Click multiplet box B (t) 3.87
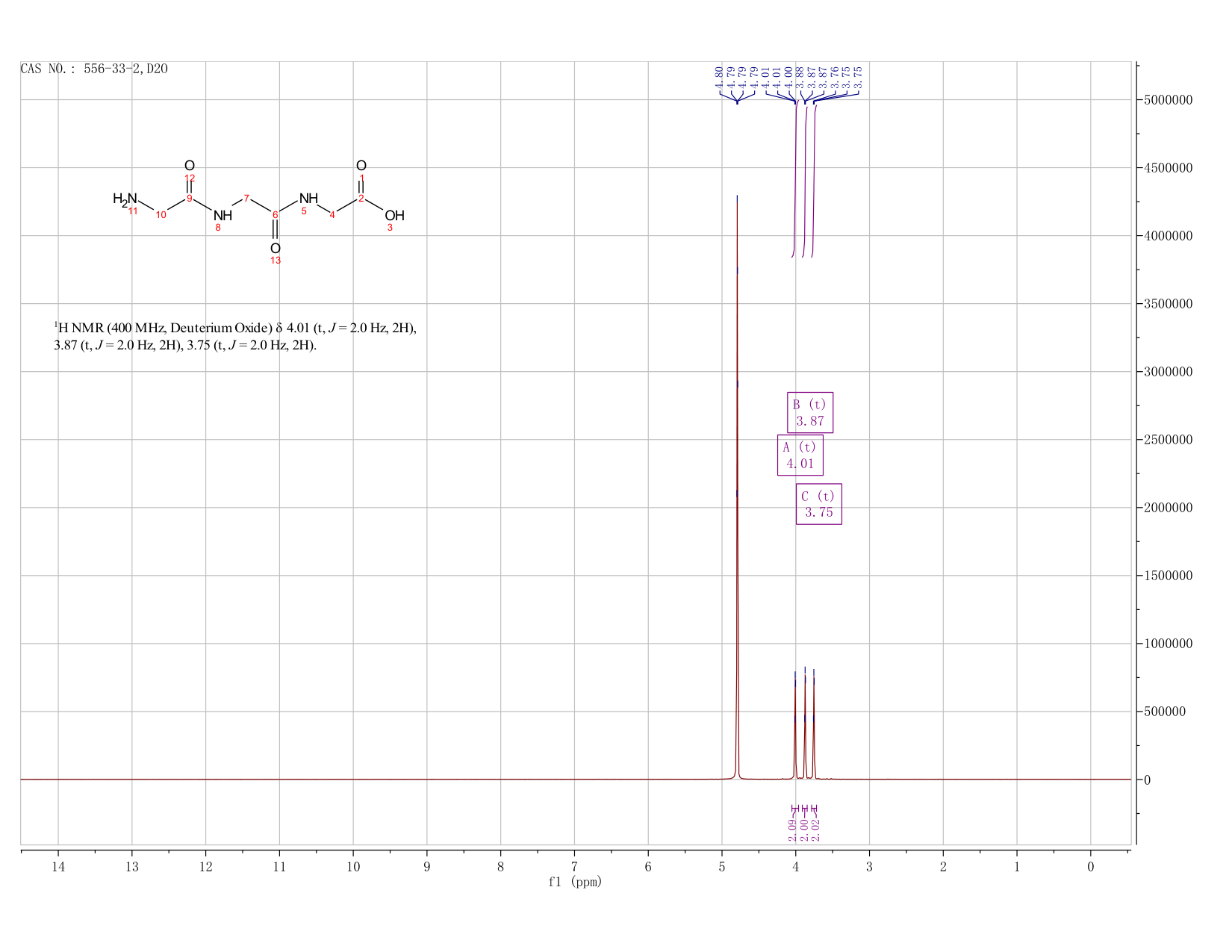 [810, 412]
